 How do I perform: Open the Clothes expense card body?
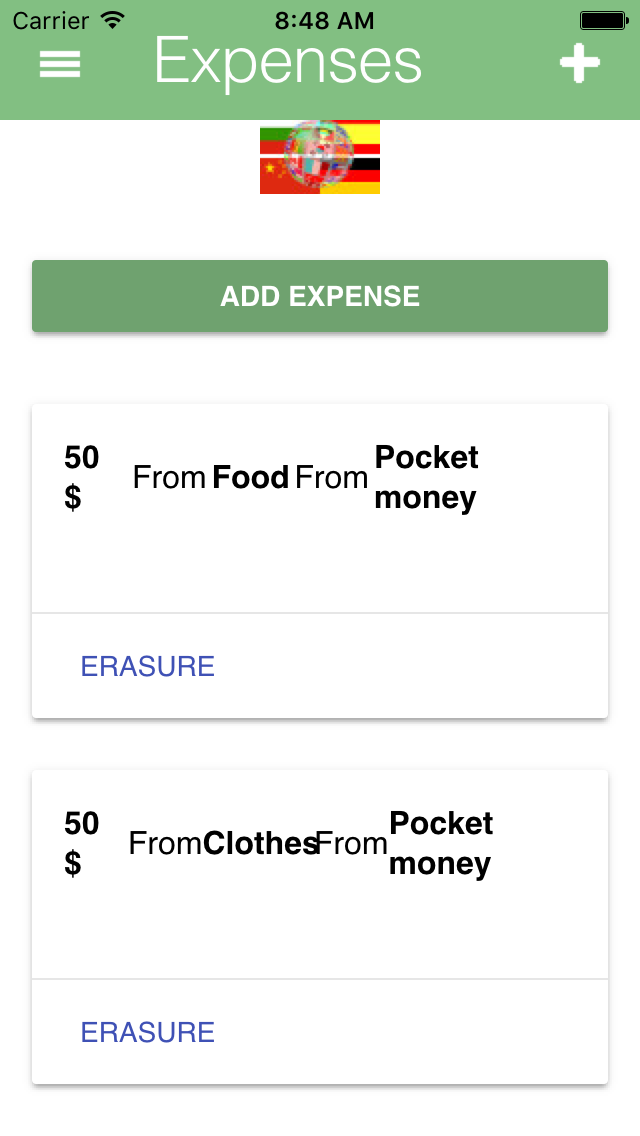[x=320, y=874]
